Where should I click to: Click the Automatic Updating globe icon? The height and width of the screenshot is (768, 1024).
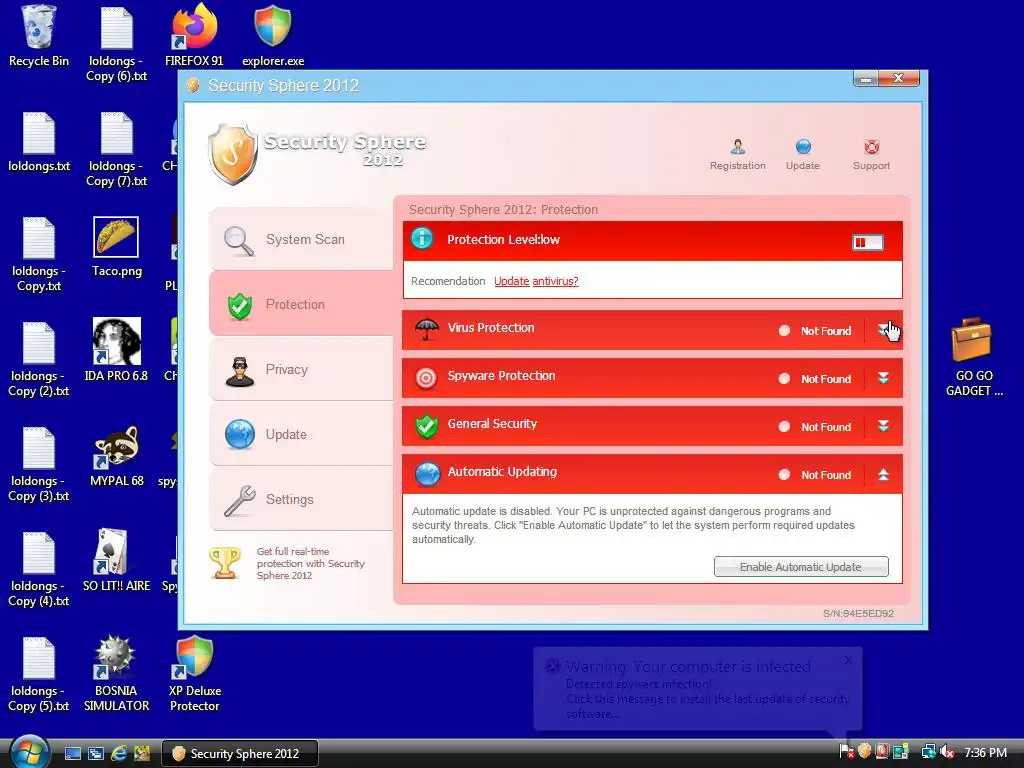coord(427,475)
